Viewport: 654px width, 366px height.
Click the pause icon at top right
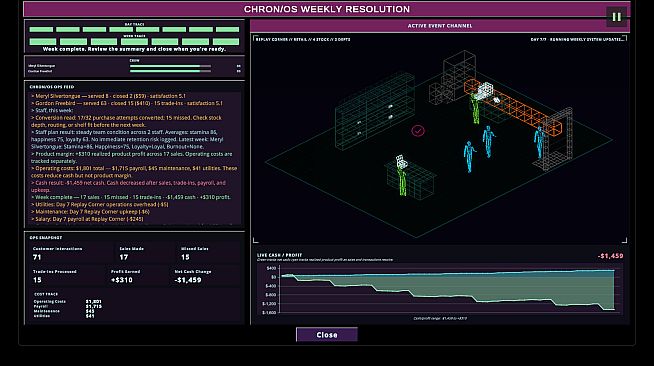click(x=616, y=17)
